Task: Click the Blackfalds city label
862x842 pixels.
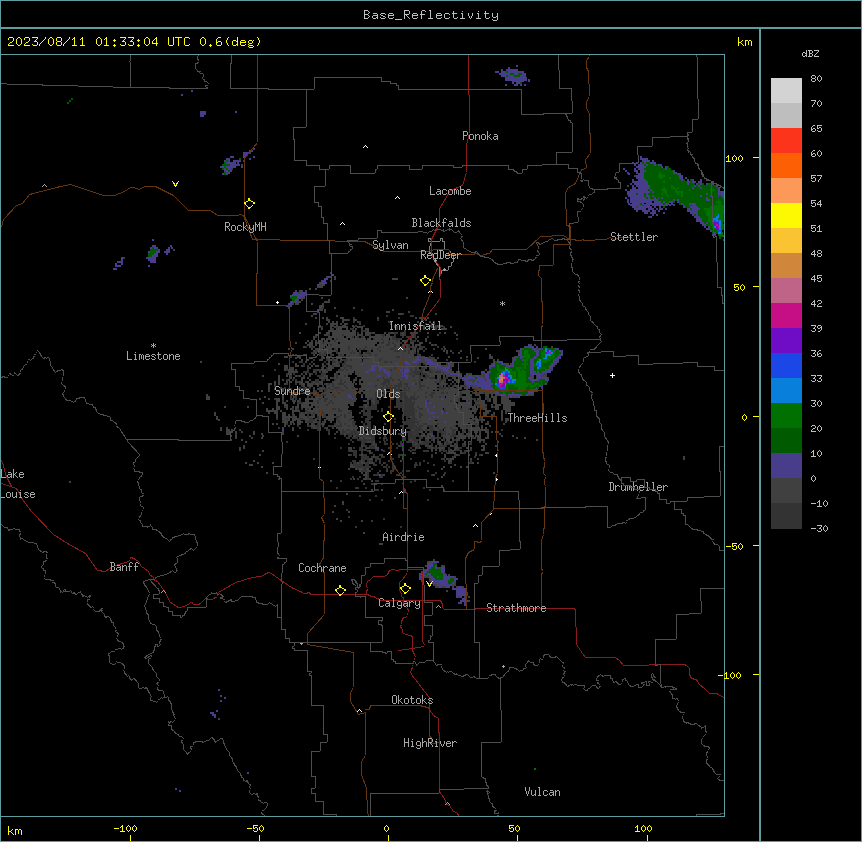Action: 441,223
